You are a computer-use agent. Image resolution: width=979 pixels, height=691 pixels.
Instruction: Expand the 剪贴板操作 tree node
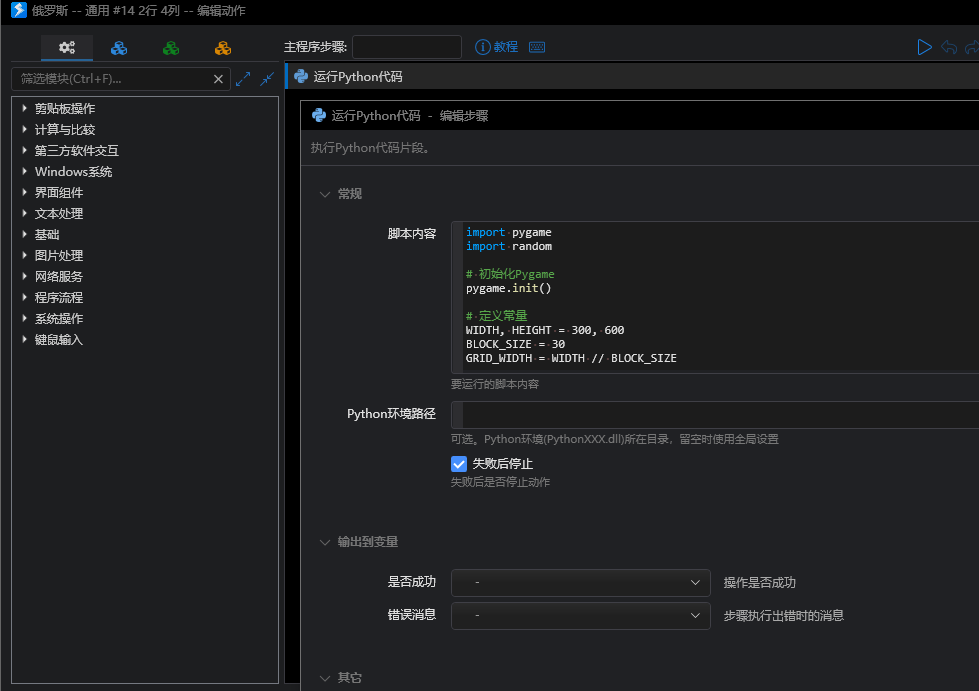[x=24, y=108]
